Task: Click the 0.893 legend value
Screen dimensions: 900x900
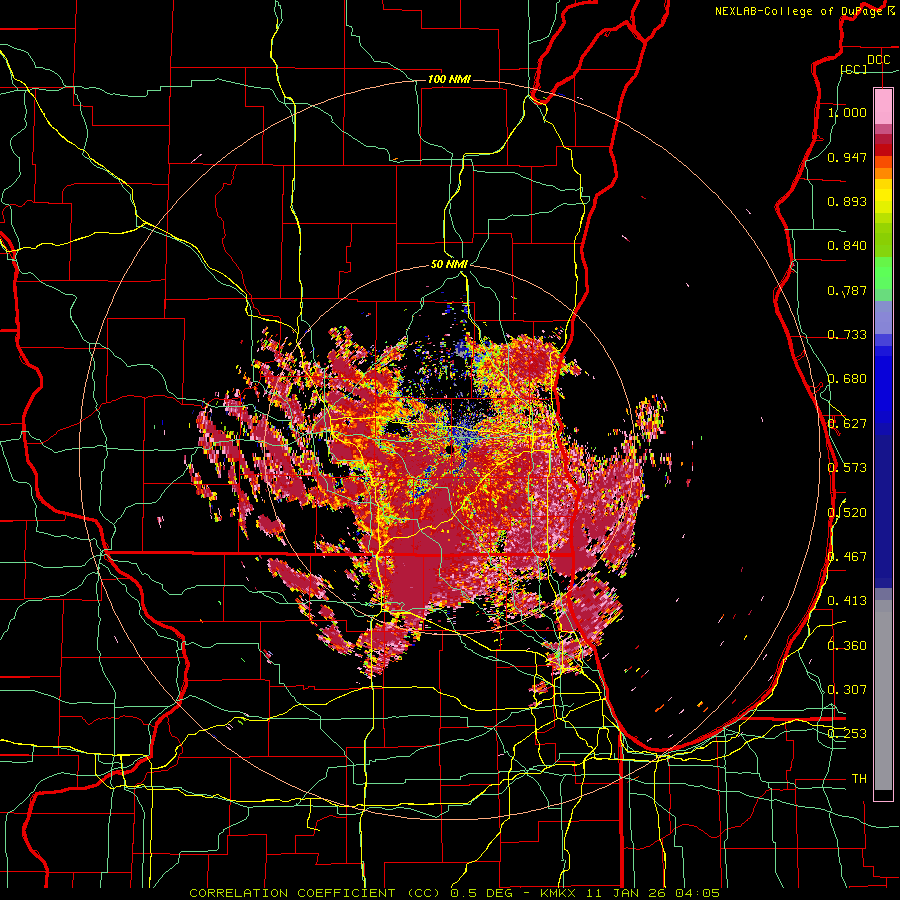Action: pos(847,201)
